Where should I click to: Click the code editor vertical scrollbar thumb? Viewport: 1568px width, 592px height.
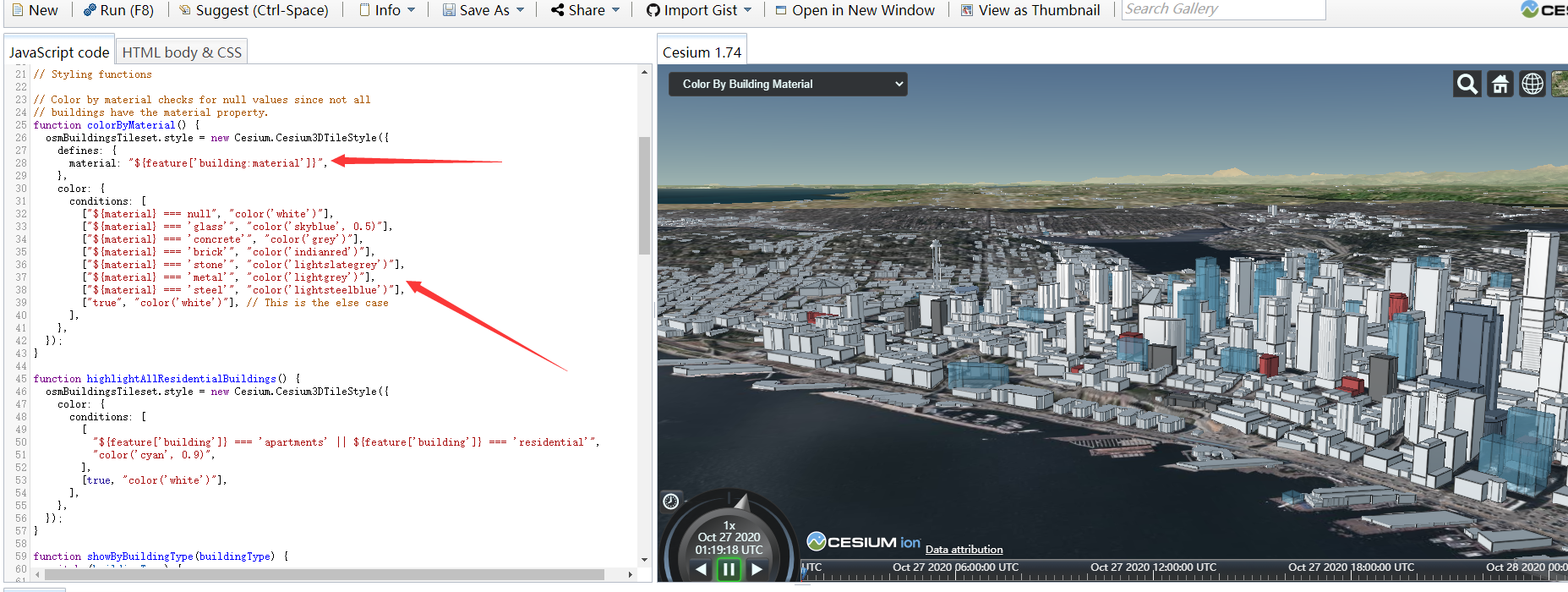click(x=644, y=195)
